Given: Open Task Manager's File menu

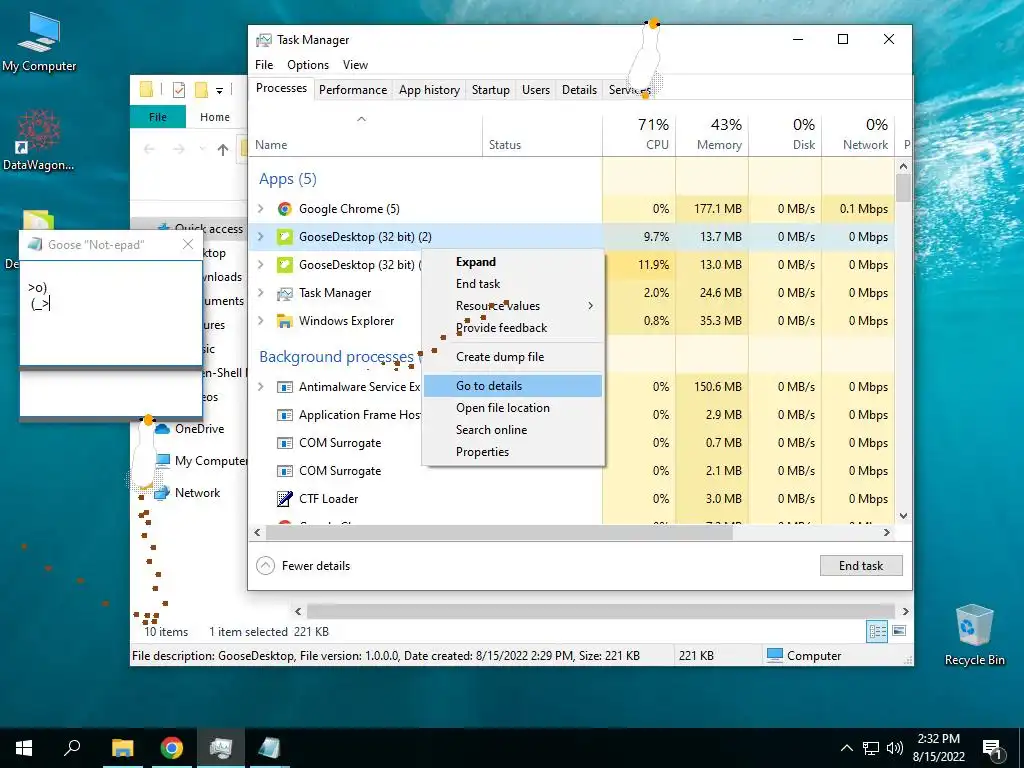Looking at the screenshot, I should point(264,65).
